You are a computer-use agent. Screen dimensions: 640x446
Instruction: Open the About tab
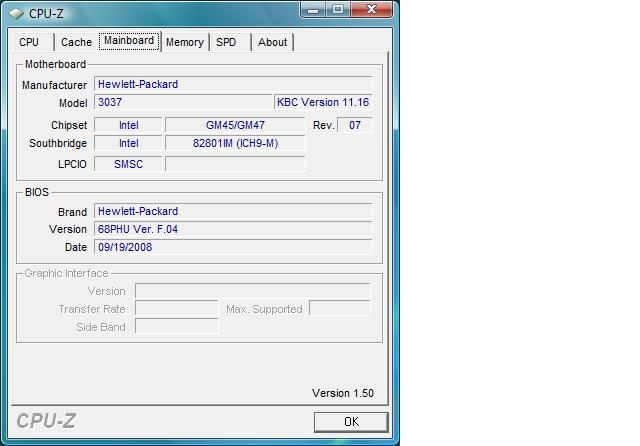272,42
